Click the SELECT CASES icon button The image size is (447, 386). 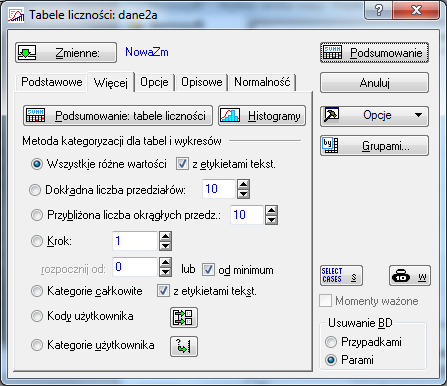point(341,276)
